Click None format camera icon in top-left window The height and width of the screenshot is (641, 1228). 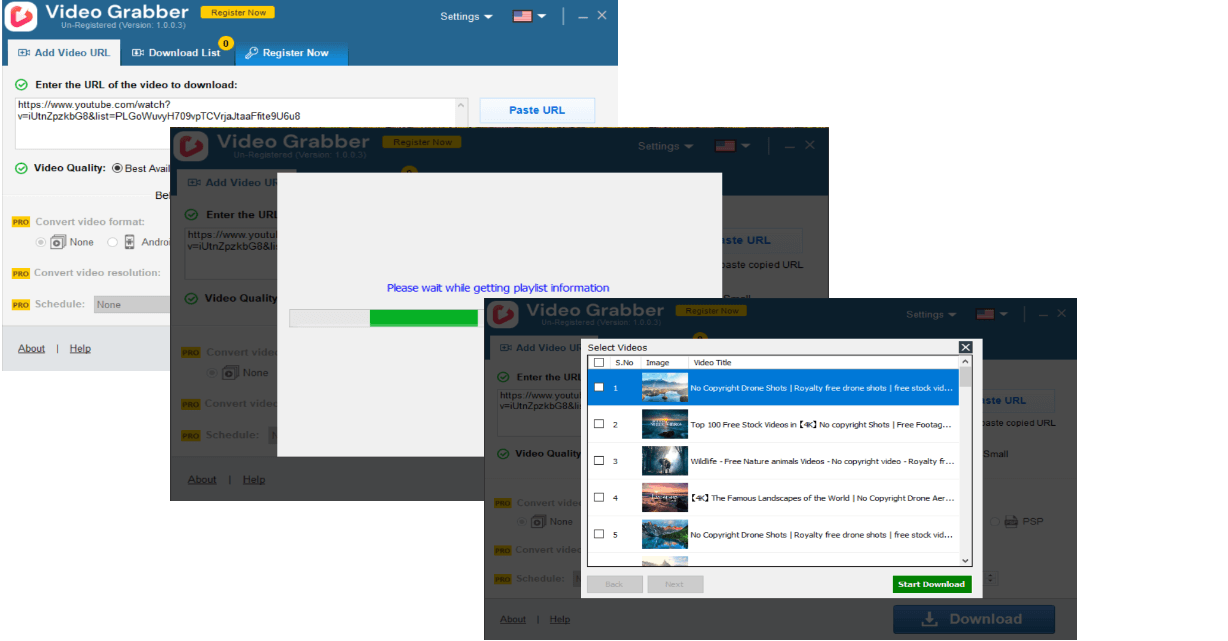coord(58,242)
